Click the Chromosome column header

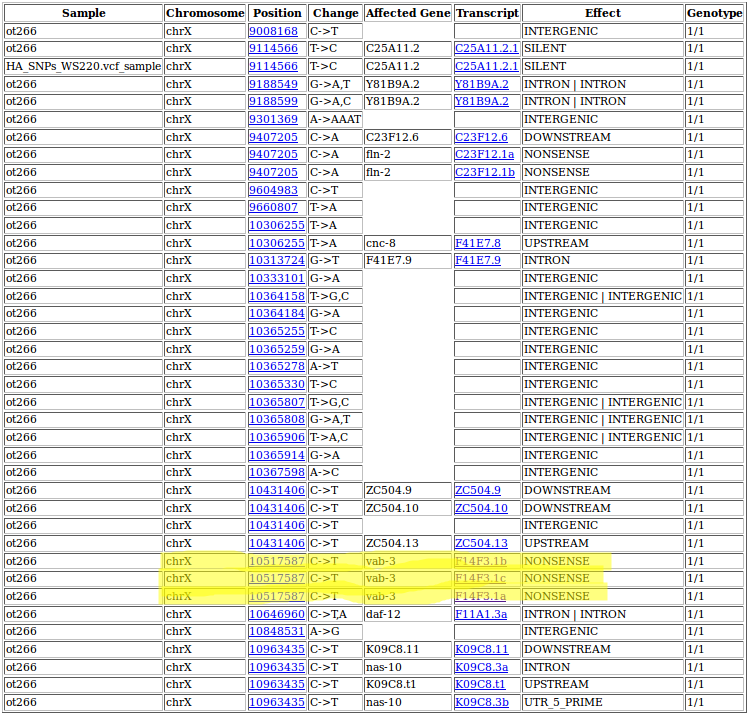coord(205,13)
